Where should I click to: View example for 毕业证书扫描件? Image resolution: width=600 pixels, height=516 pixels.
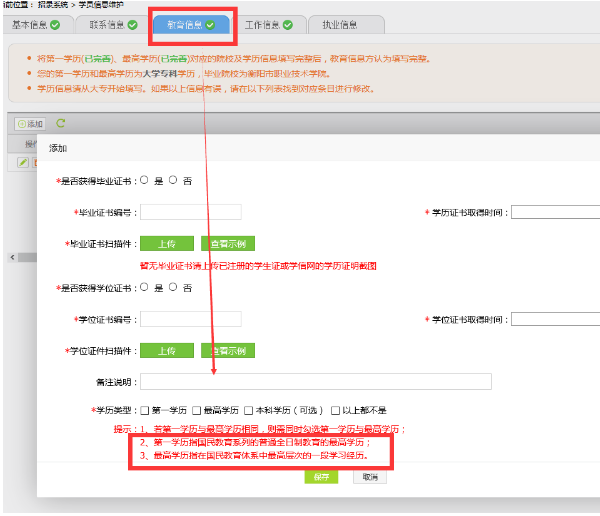228,243
